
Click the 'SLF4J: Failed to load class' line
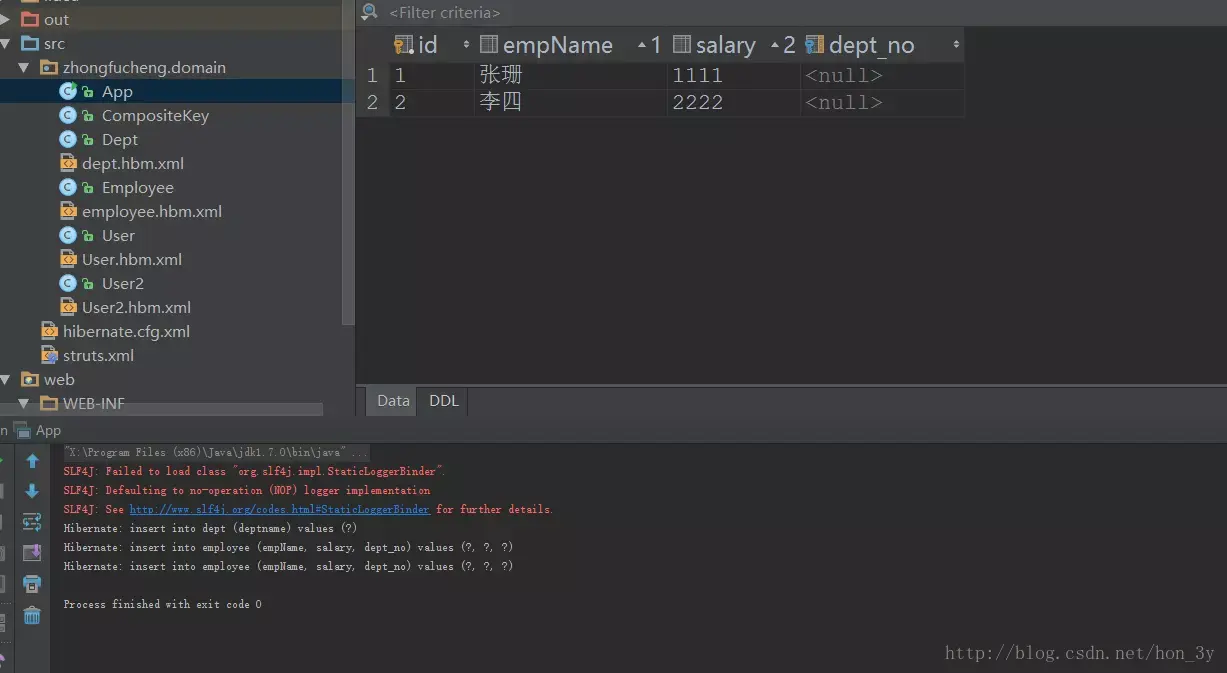point(254,471)
